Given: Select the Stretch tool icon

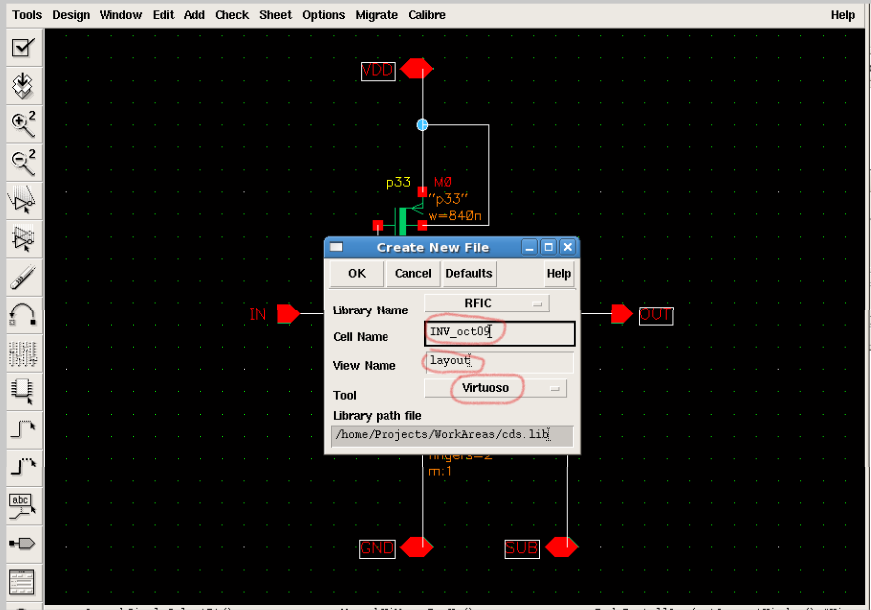Looking at the screenshot, I should [23, 201].
